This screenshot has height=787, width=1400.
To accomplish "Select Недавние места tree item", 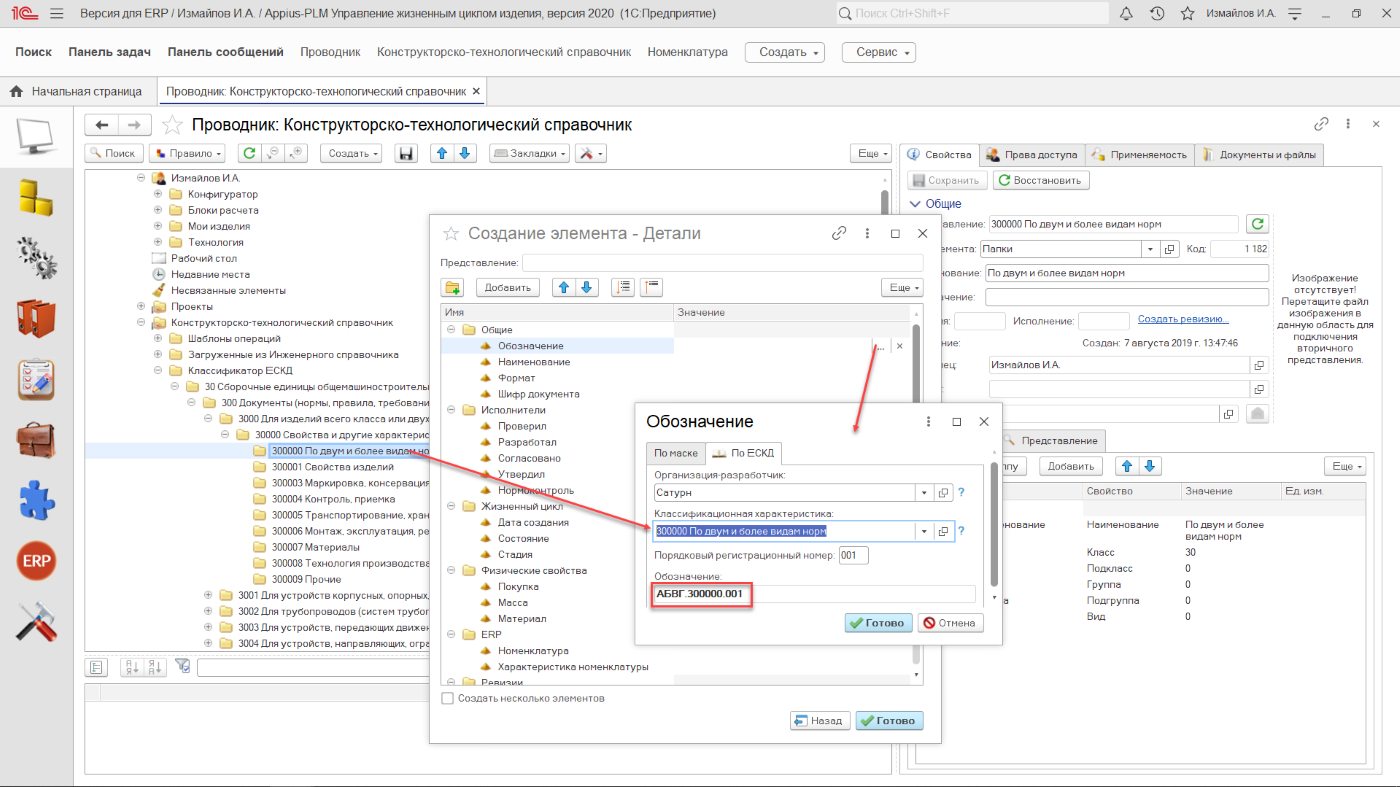I will (x=210, y=274).
